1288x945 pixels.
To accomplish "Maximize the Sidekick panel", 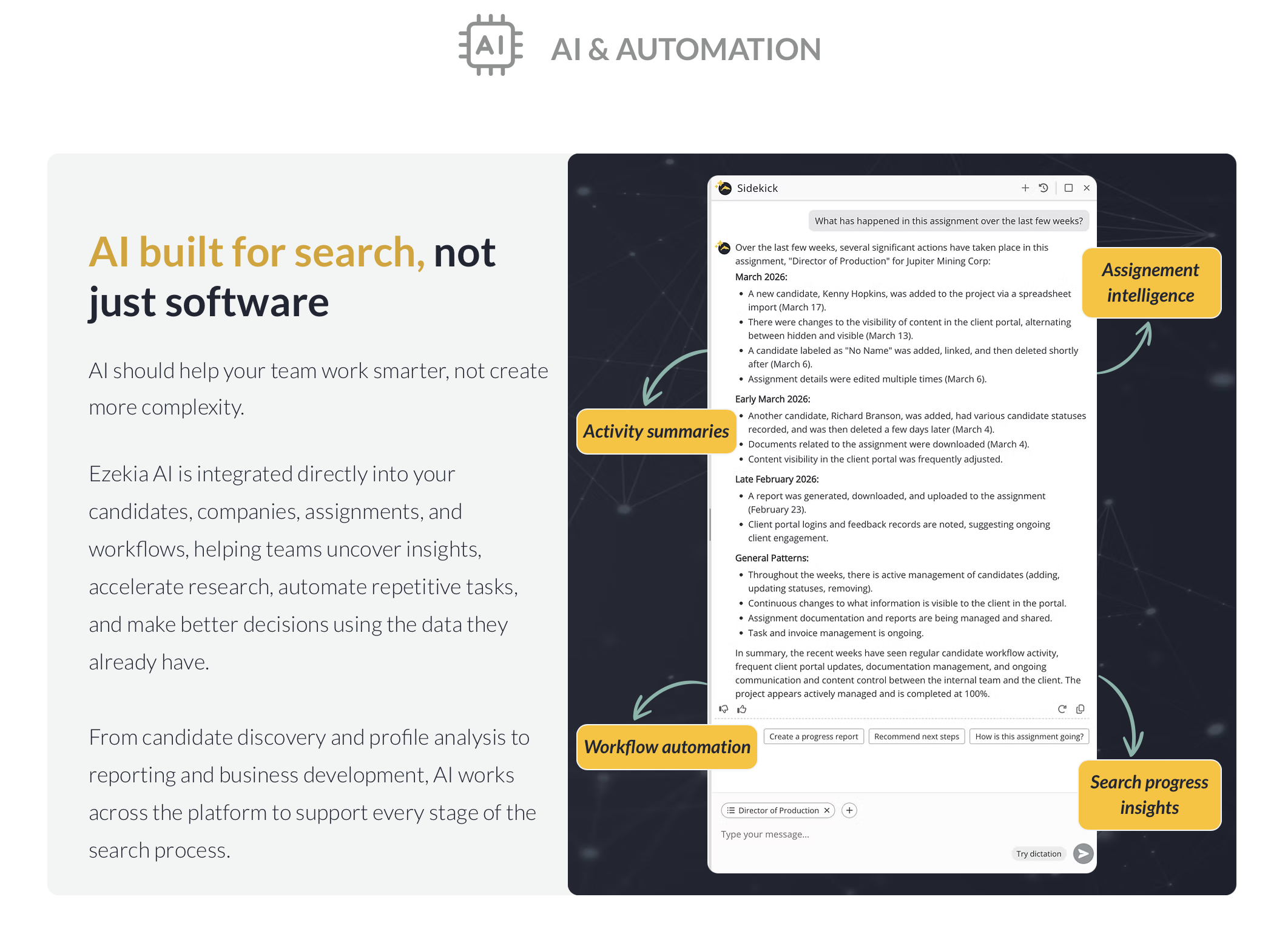I will click(1068, 188).
